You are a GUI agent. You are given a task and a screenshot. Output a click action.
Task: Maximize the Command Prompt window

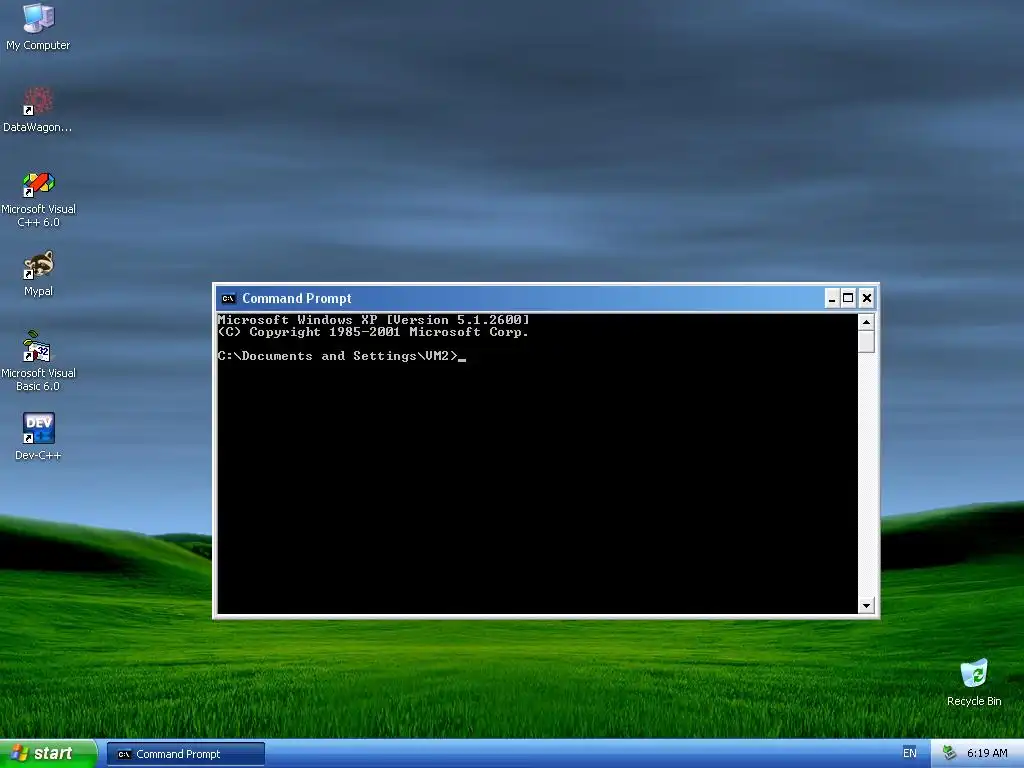click(848, 298)
